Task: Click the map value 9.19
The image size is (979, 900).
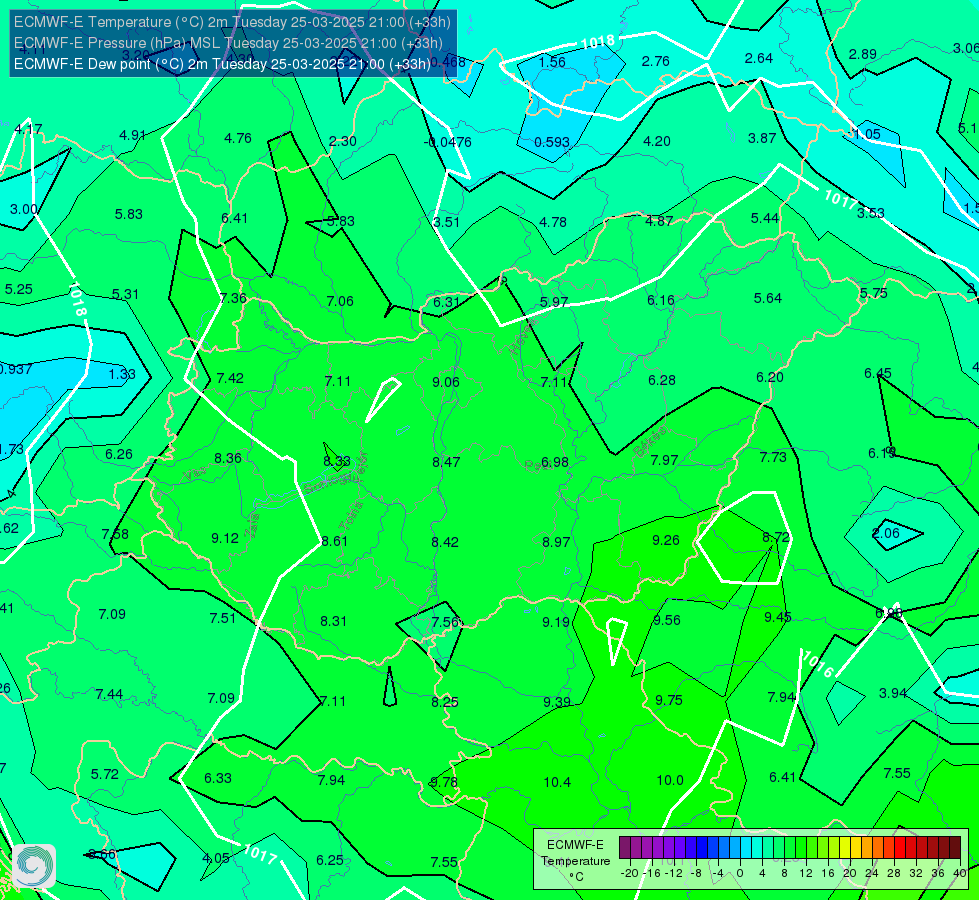Action: 556,622
